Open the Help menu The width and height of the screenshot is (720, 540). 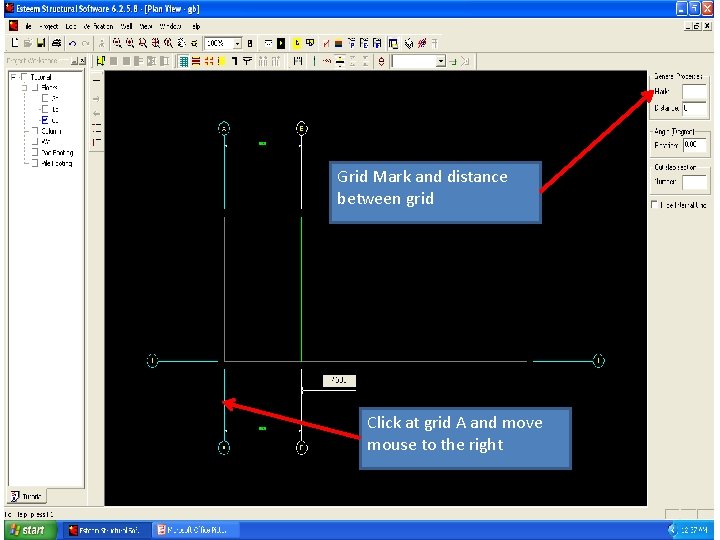click(x=196, y=26)
